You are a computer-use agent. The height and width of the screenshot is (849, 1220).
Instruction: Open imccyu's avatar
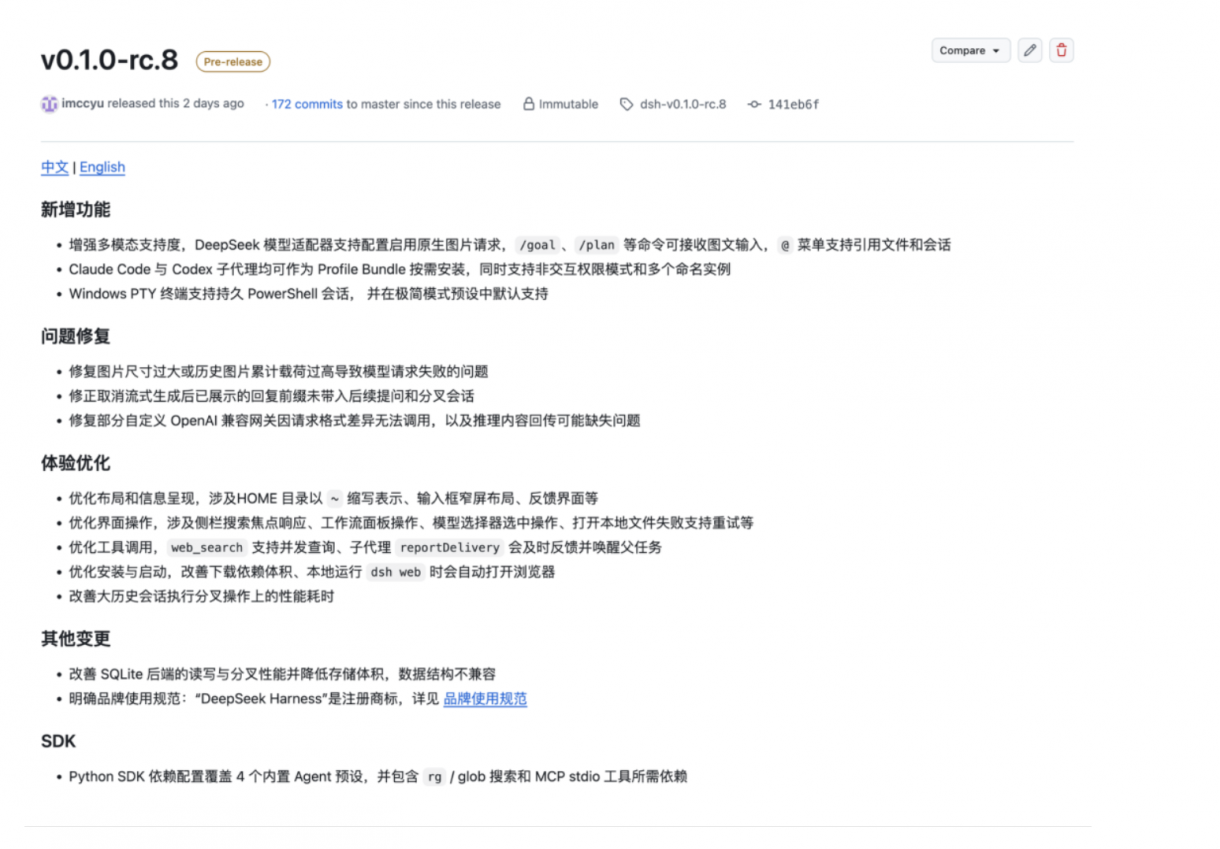49,104
